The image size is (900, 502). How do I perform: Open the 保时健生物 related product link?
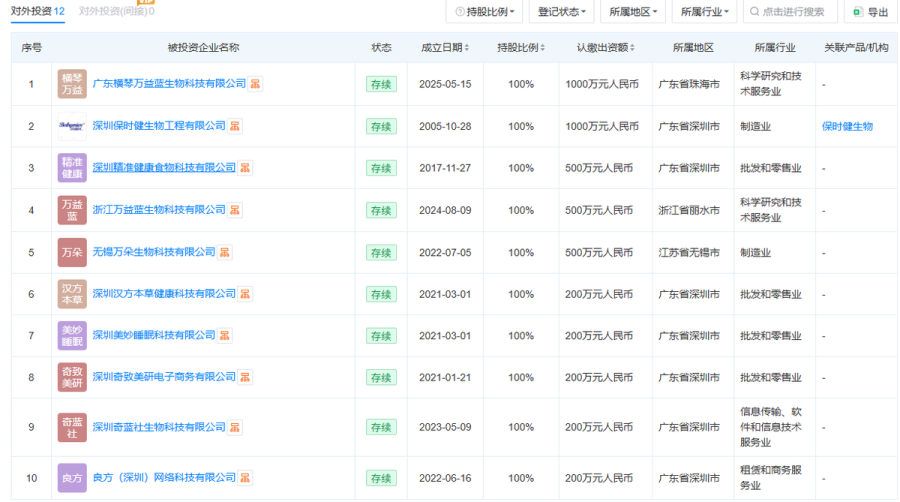(847, 126)
